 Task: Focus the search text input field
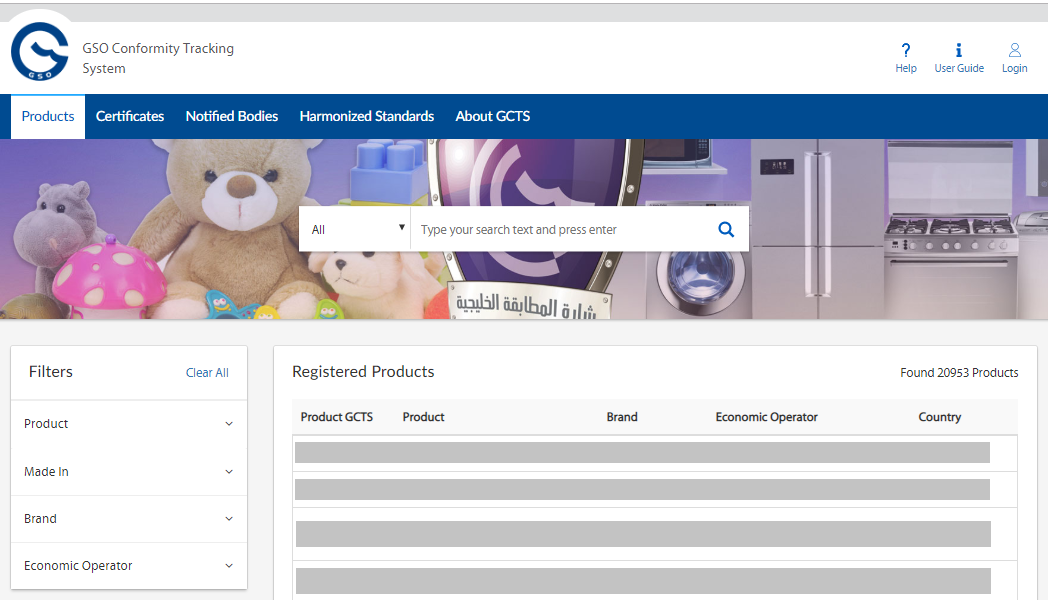[561, 229]
